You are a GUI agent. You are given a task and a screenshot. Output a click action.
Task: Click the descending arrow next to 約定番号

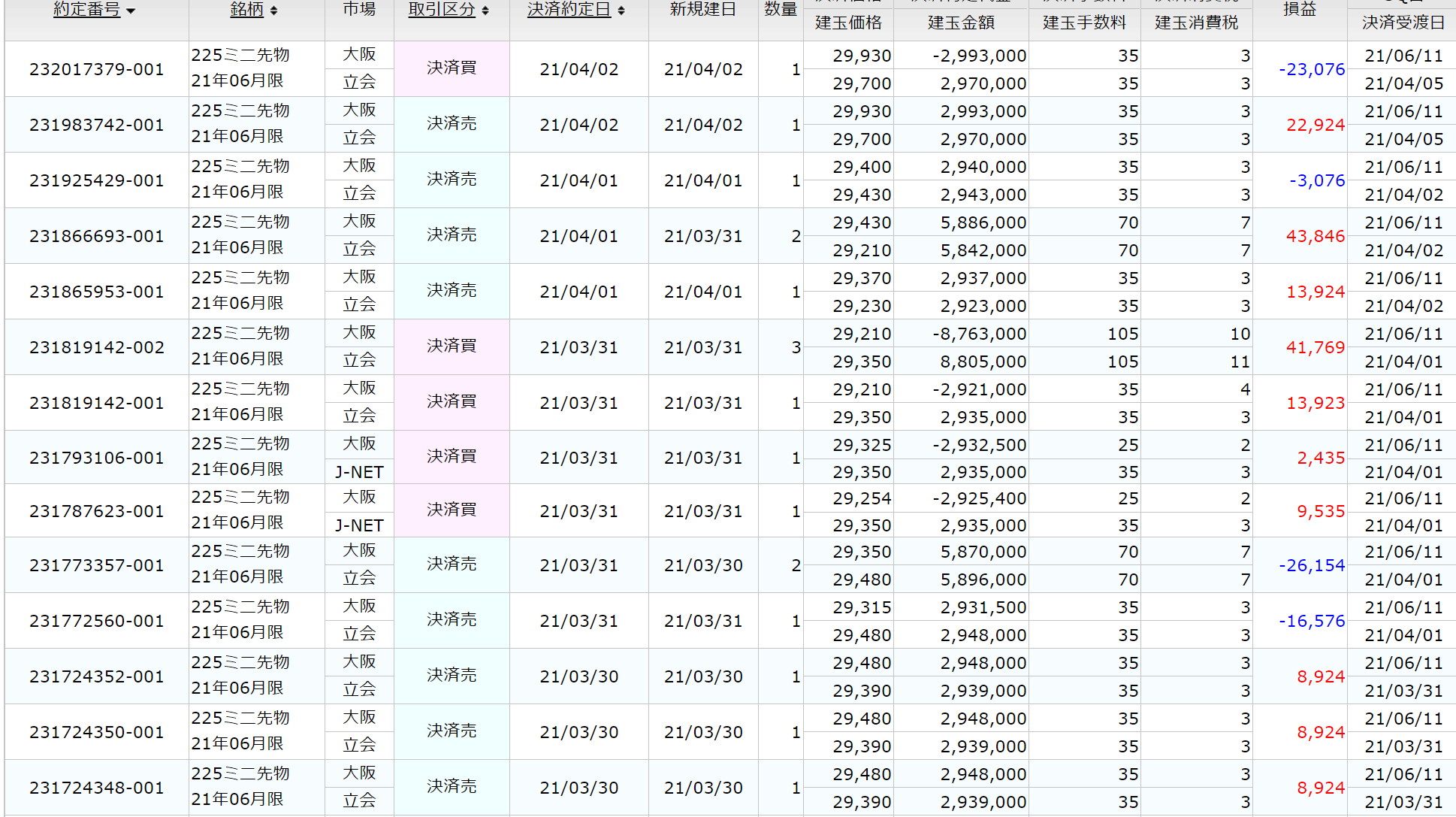[131, 11]
